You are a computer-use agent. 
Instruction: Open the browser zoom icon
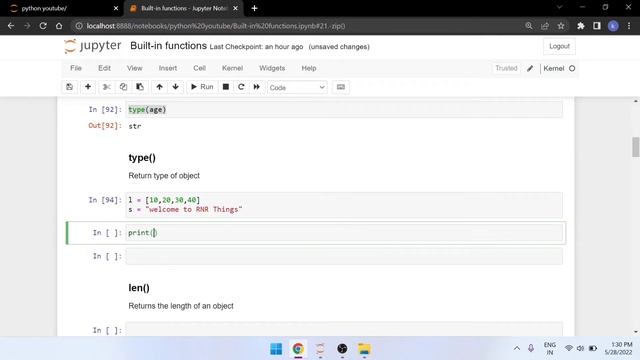tap(529, 26)
